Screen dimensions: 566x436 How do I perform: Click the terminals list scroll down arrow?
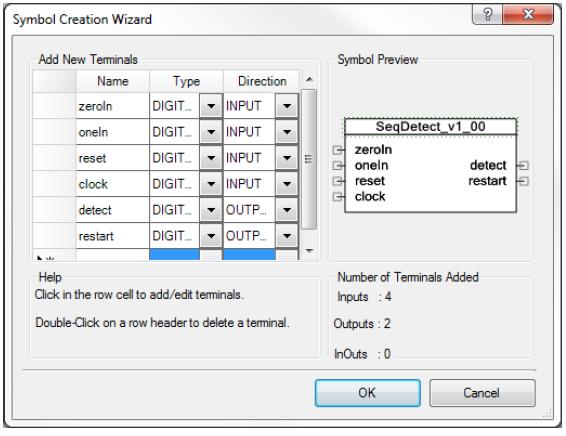point(309,251)
